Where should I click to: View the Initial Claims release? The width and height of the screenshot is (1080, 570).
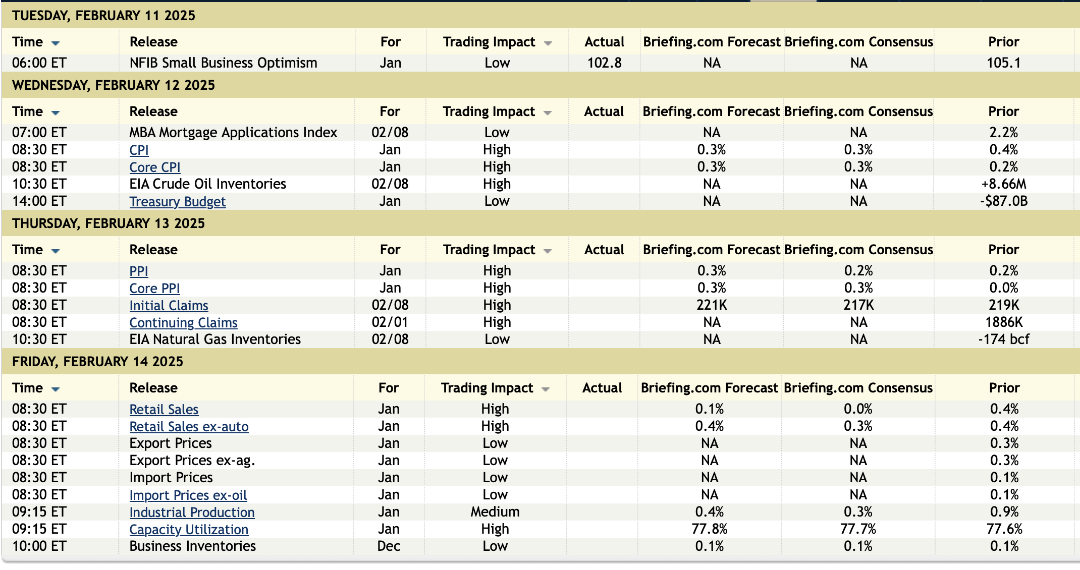(x=169, y=306)
